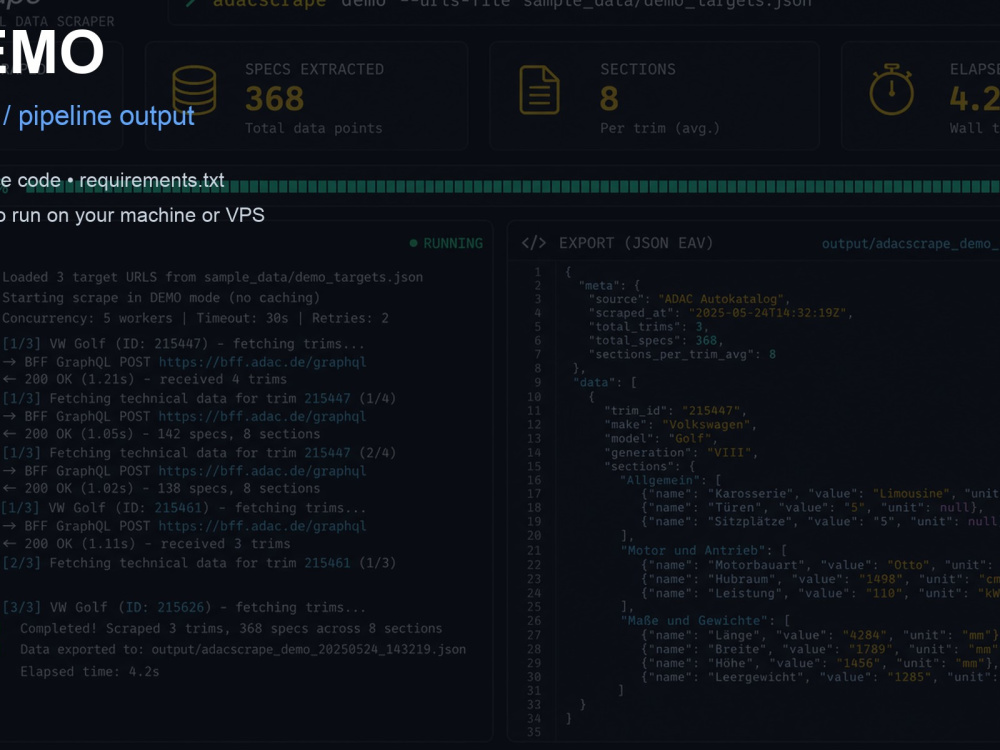Click the 'Loaded 3 target URLS' log line

(212, 277)
